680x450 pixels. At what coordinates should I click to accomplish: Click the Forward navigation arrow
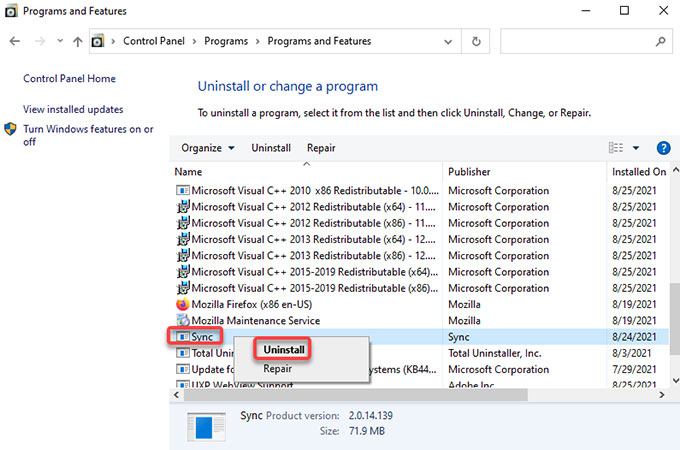coord(40,41)
